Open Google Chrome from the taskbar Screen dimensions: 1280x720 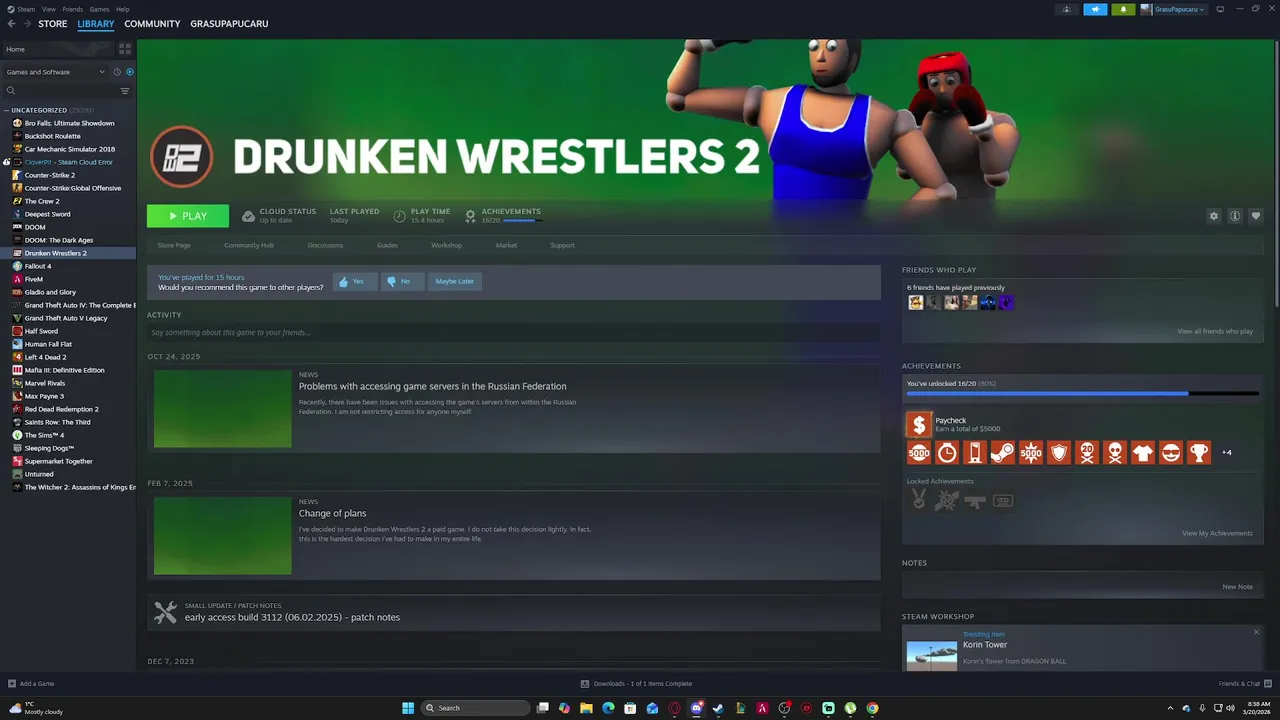(x=872, y=708)
